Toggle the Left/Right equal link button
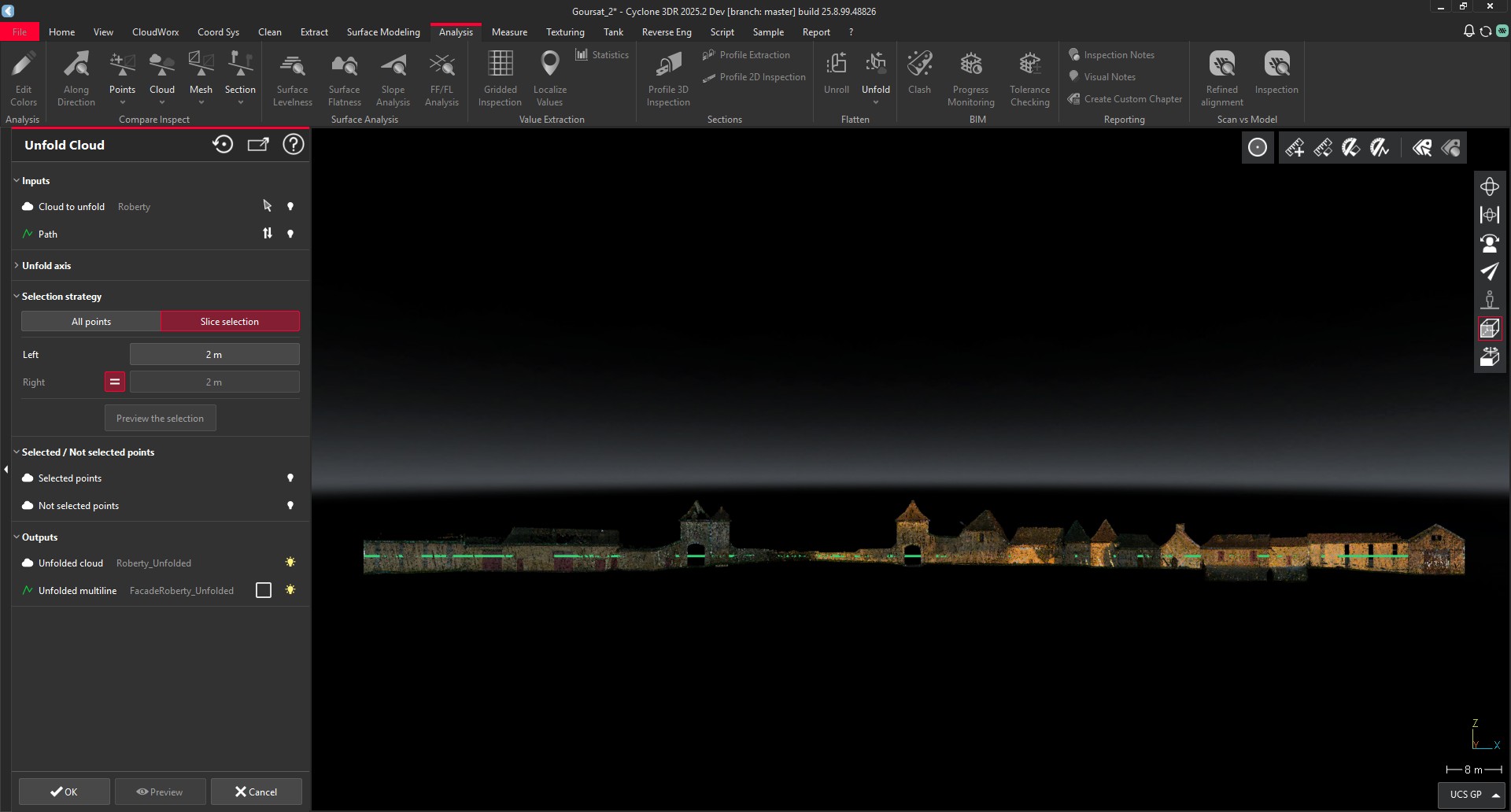Viewport: 1511px width, 812px height. [115, 382]
